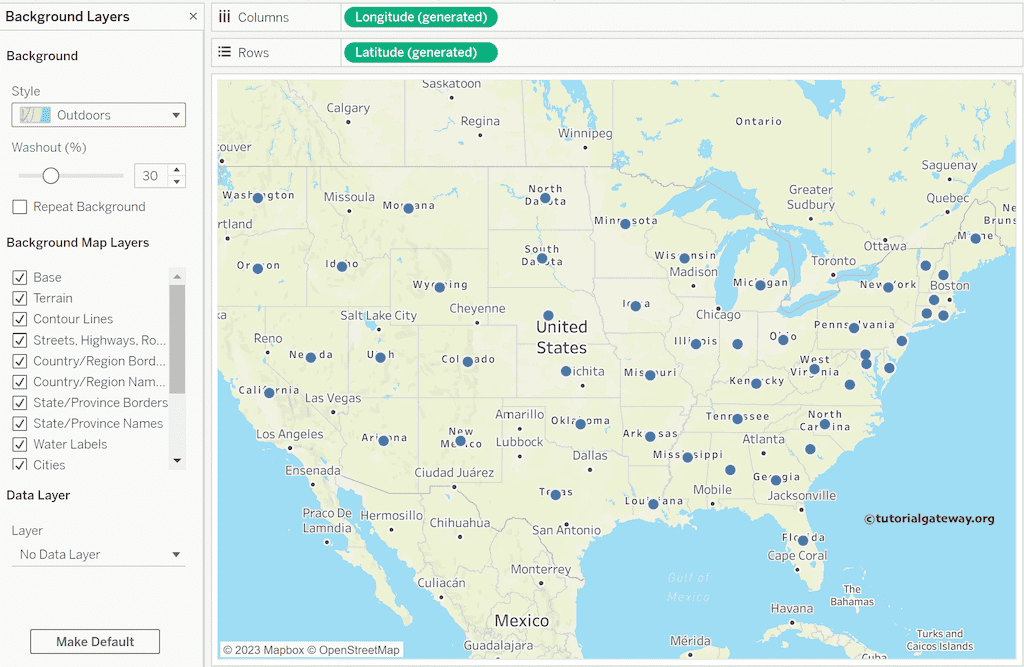Click the Wyoming data point
Image resolution: width=1024 pixels, height=667 pixels.
(x=440, y=287)
